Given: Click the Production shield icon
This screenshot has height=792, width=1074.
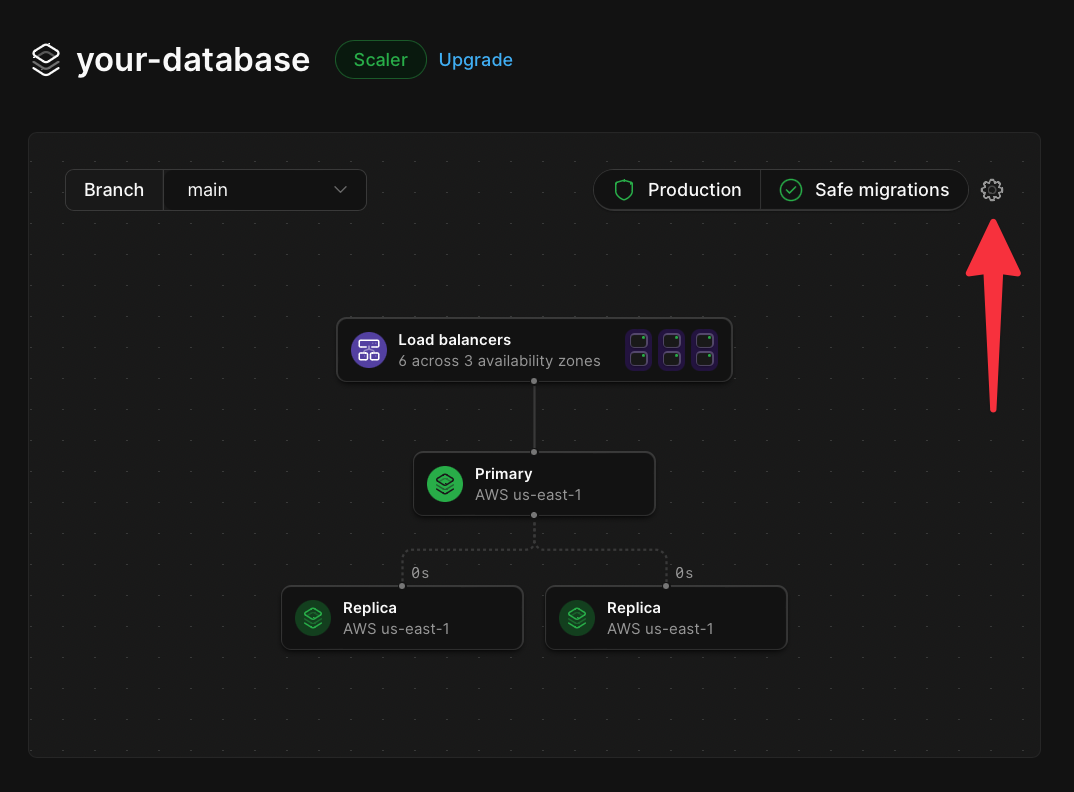Looking at the screenshot, I should click(x=623, y=189).
